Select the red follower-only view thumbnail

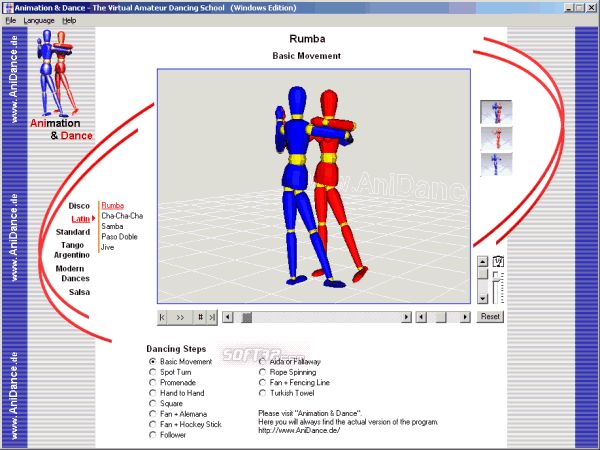coord(496,138)
